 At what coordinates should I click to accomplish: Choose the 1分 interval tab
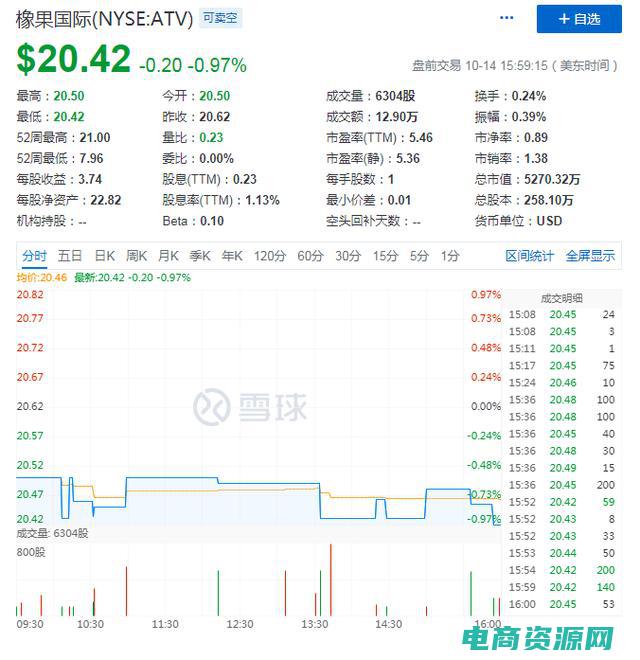[450, 255]
